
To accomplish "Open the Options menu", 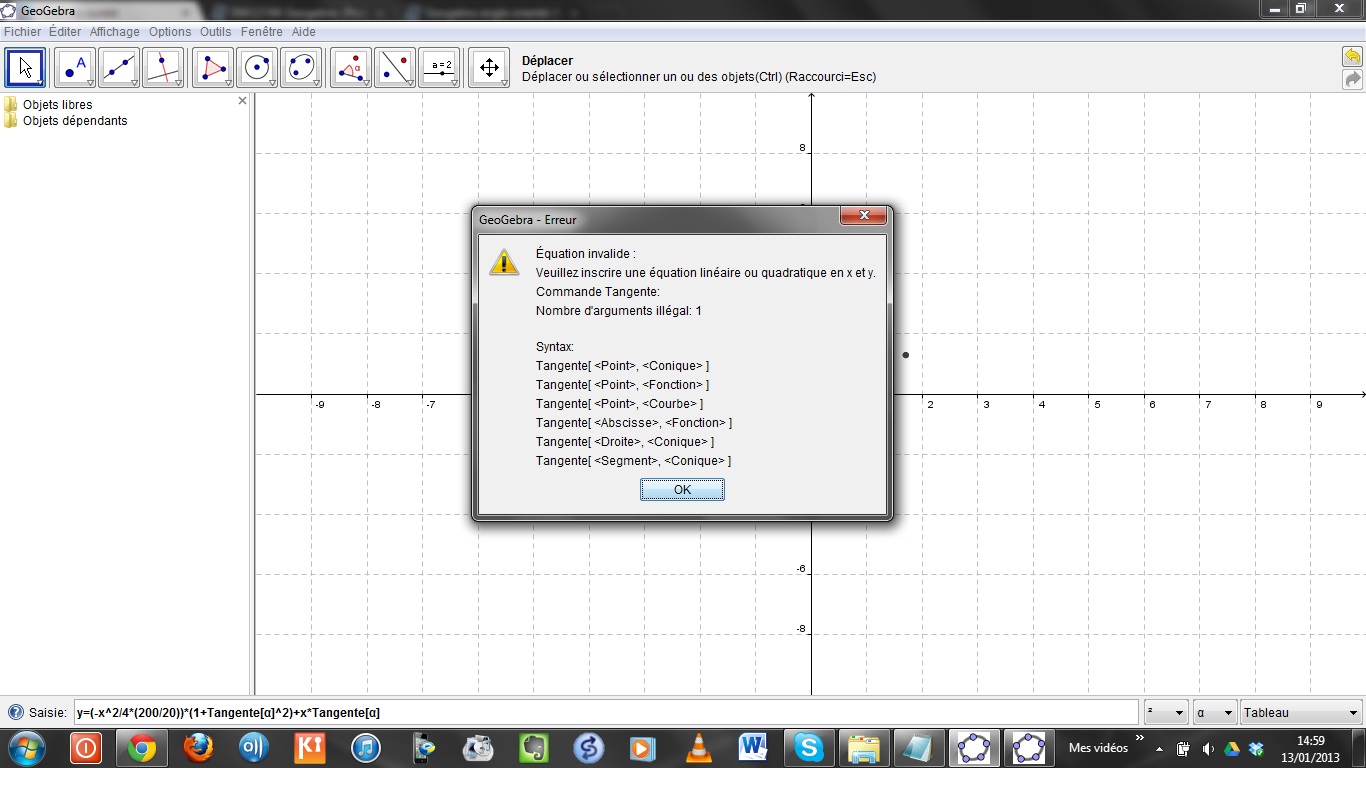I will pos(170,32).
